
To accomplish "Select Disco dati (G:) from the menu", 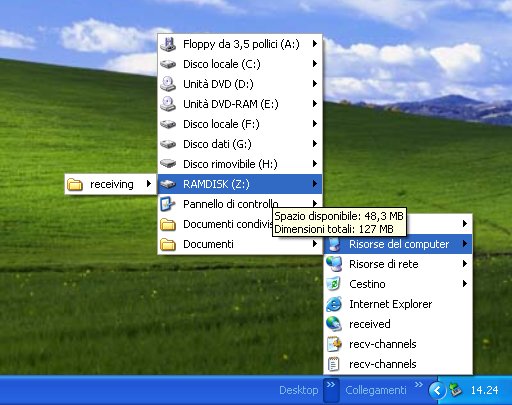I will point(240,144).
